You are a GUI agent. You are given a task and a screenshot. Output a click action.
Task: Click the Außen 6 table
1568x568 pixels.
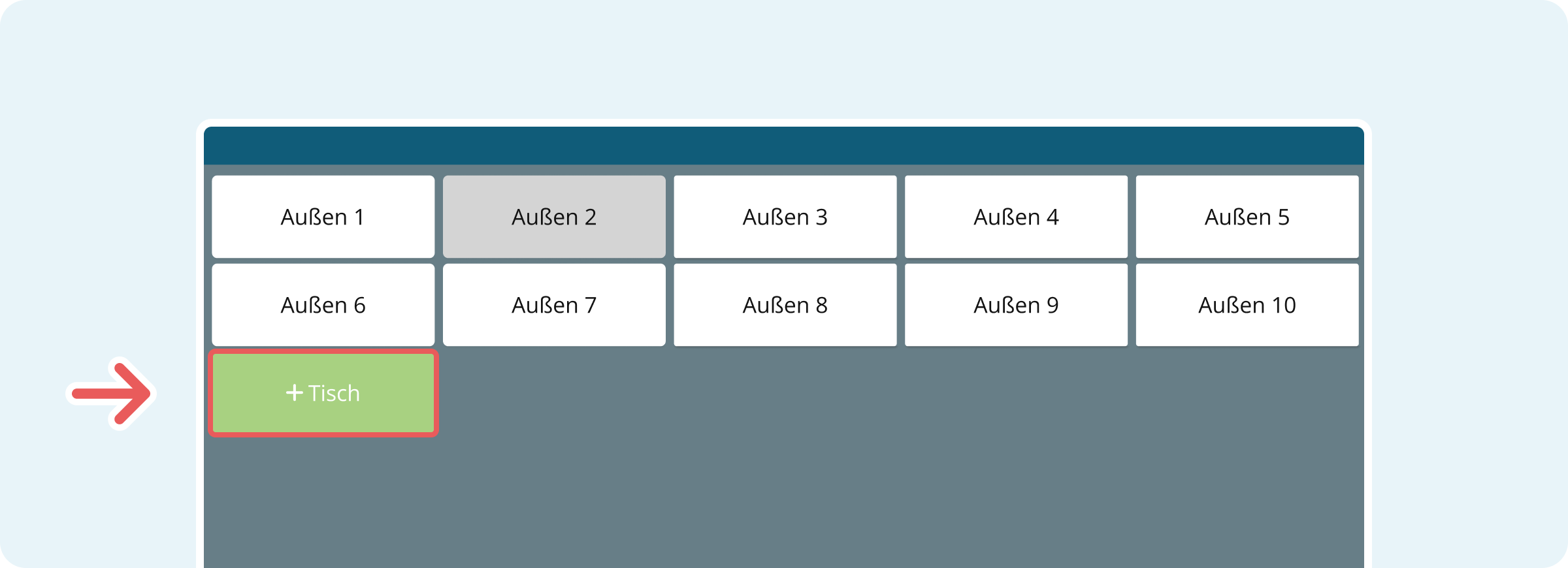pos(323,305)
